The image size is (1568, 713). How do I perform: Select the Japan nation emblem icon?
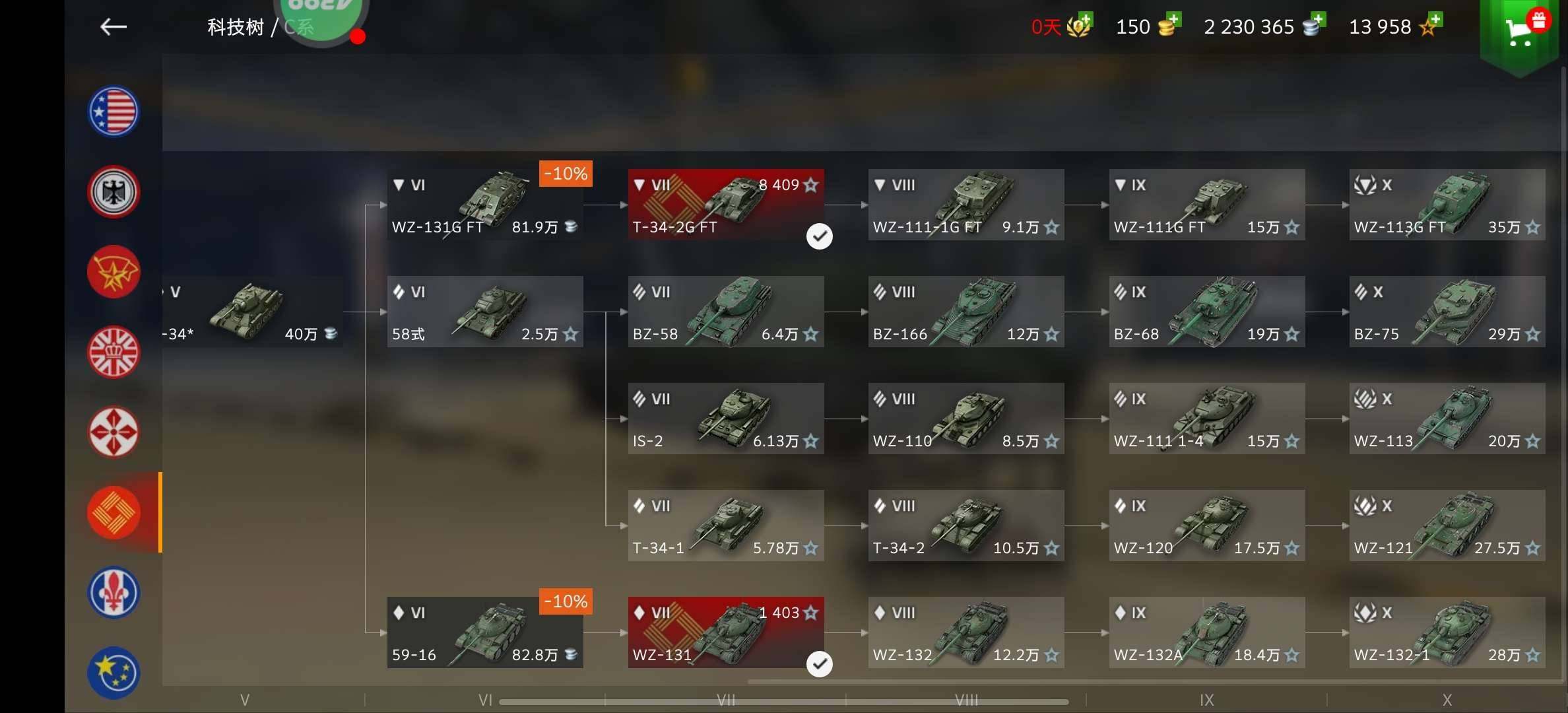114,432
